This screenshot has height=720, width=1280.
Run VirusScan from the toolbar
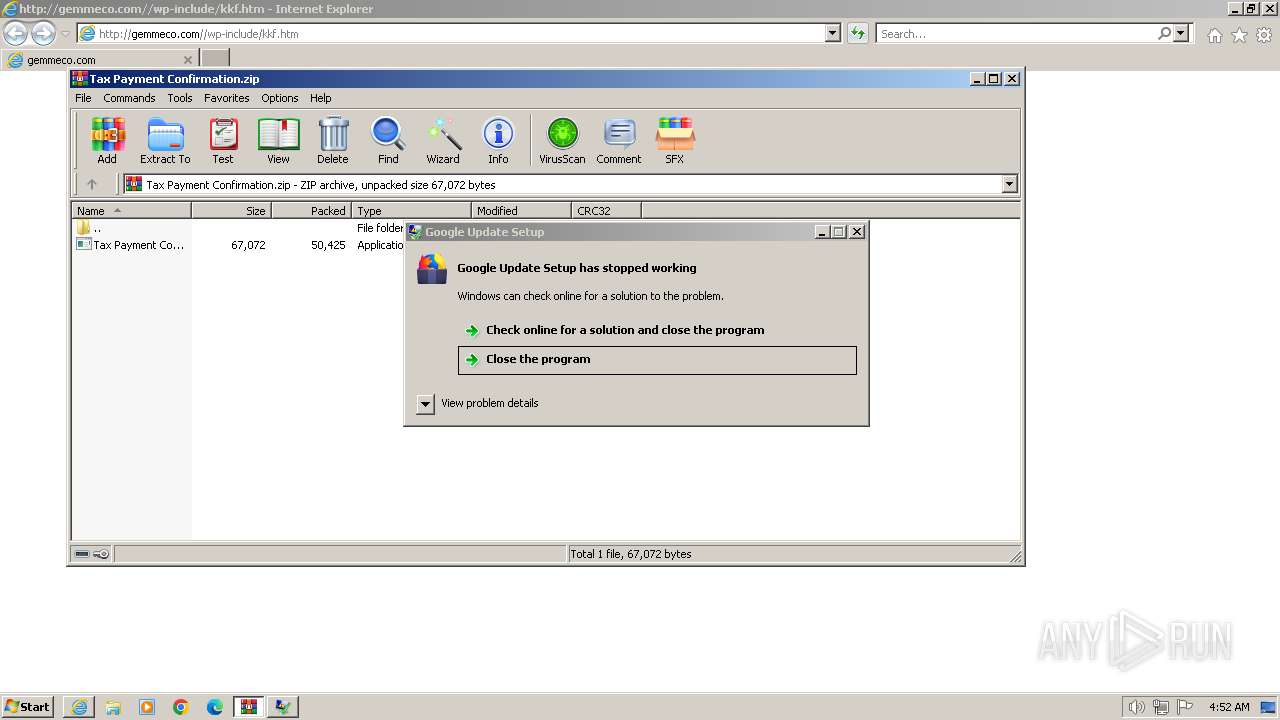point(562,141)
